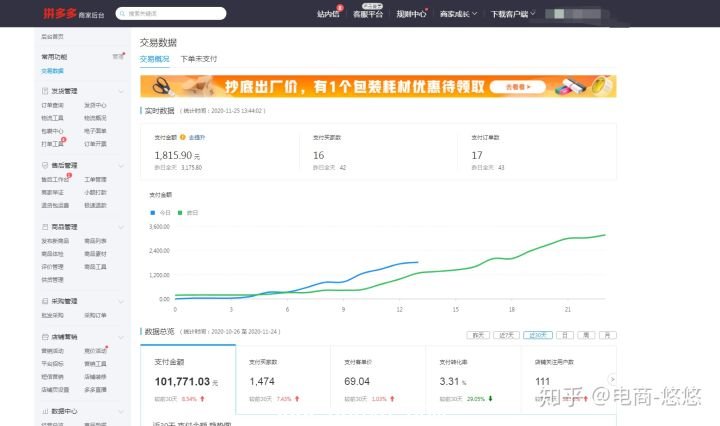Select the 支付买家数 overview card tab
This screenshot has height=426, width=720.
point(283,379)
